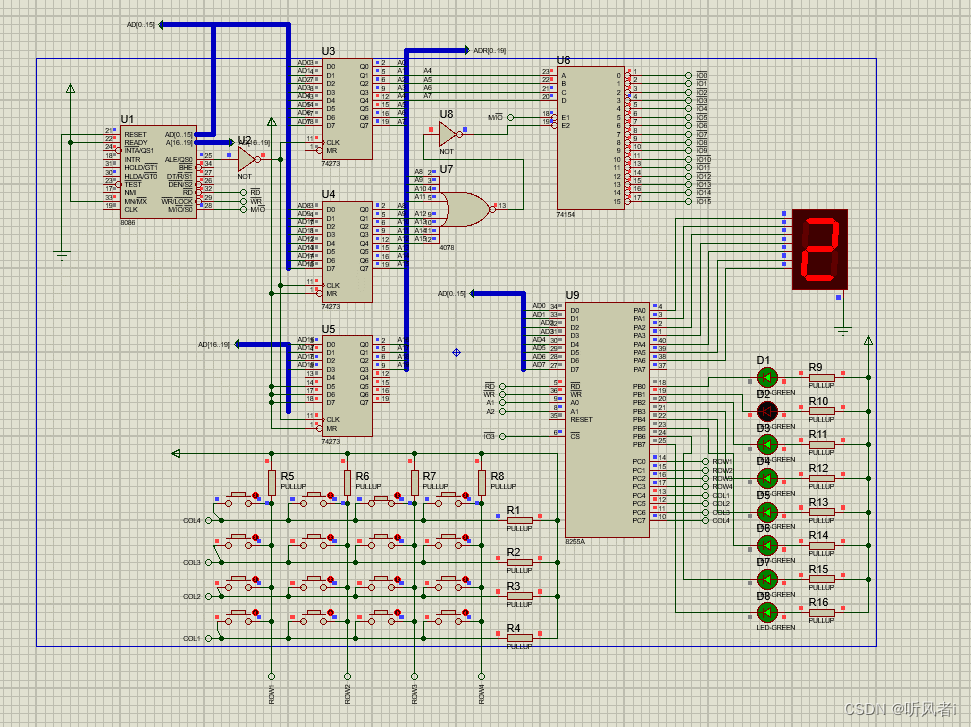Select the U1 8086 processor chip
Image resolution: width=971 pixels, height=727 pixels.
coord(159,172)
